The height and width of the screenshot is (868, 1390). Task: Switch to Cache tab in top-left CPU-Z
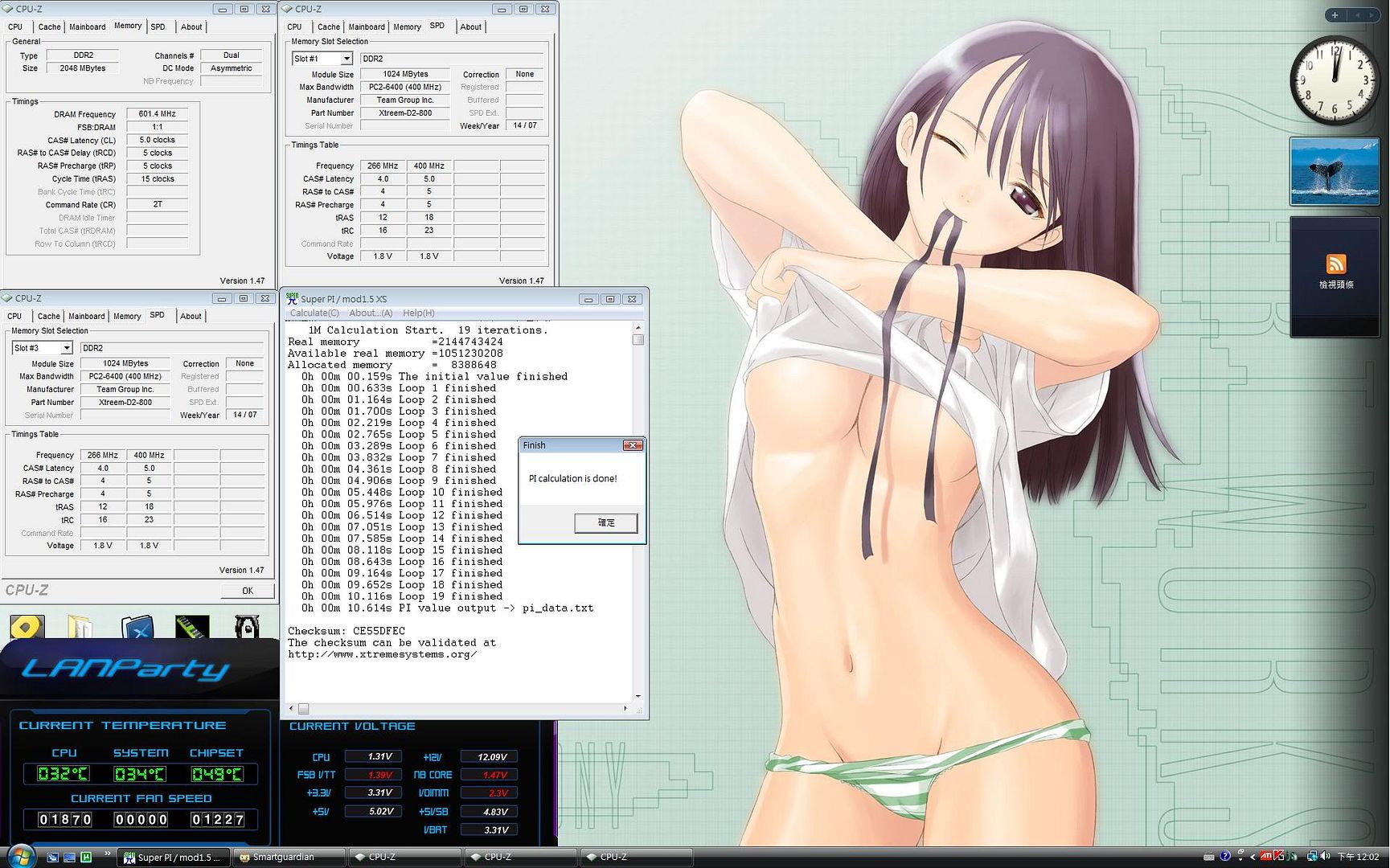(49, 27)
